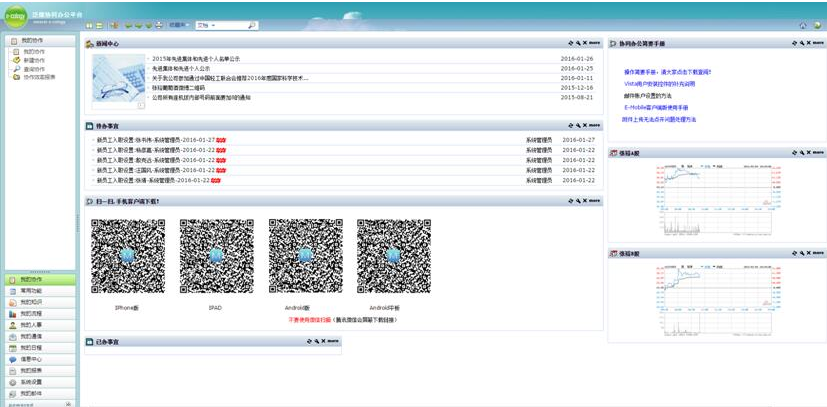Viewport: 827px width, 407px height.
Task: Click the Android平板 QR code
Action: [394, 256]
